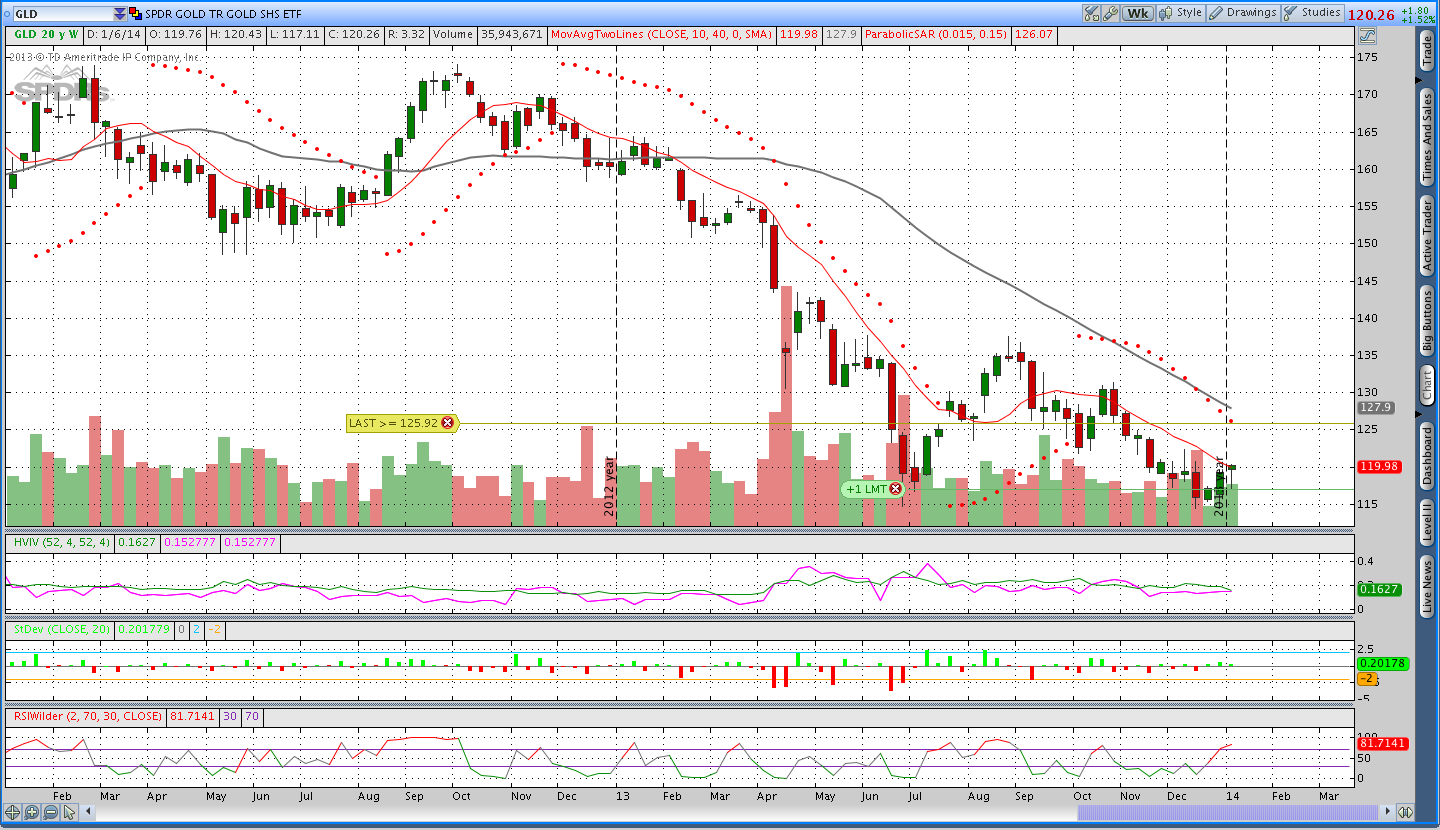Click the RSIWilder study header

click(x=87, y=716)
